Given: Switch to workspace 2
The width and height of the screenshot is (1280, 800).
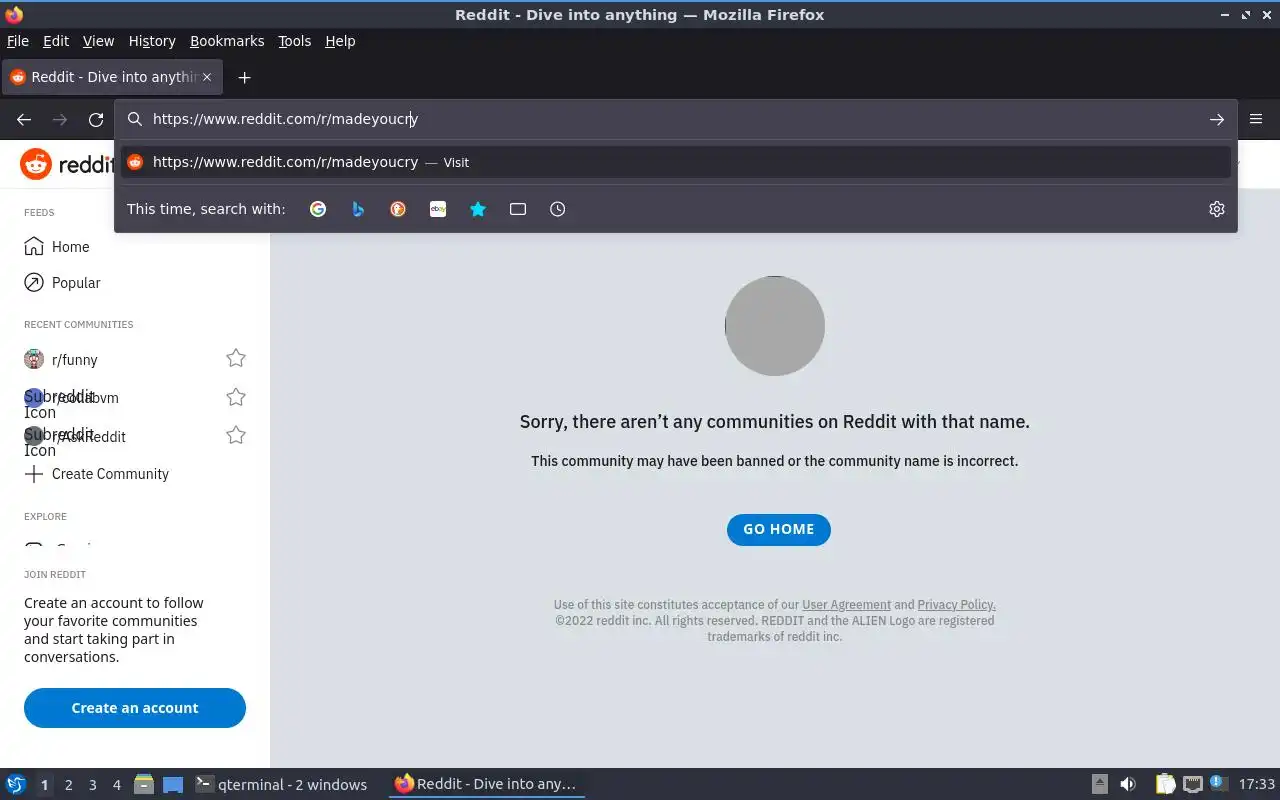Looking at the screenshot, I should point(68,785).
